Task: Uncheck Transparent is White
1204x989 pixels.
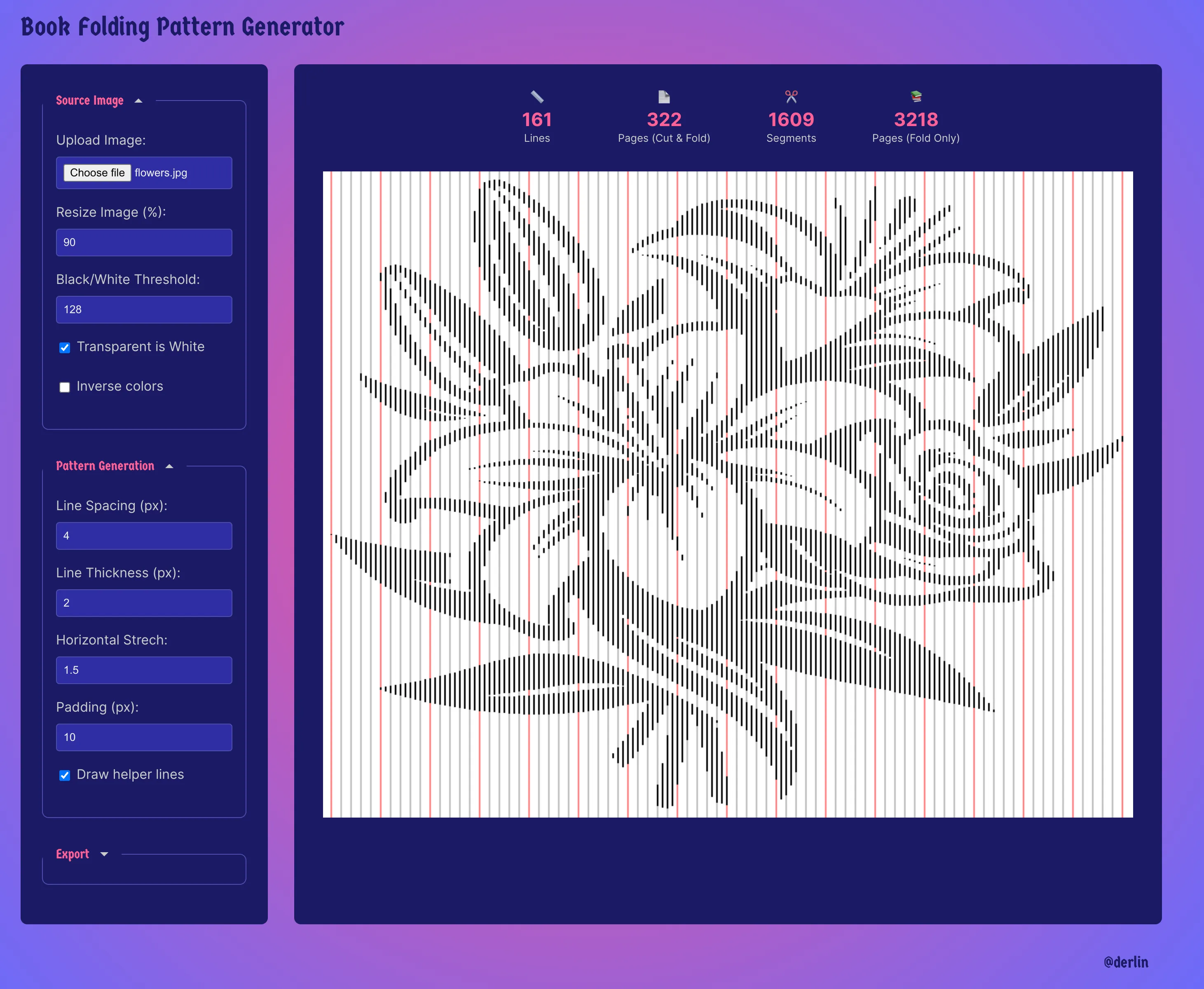Action: (65, 347)
